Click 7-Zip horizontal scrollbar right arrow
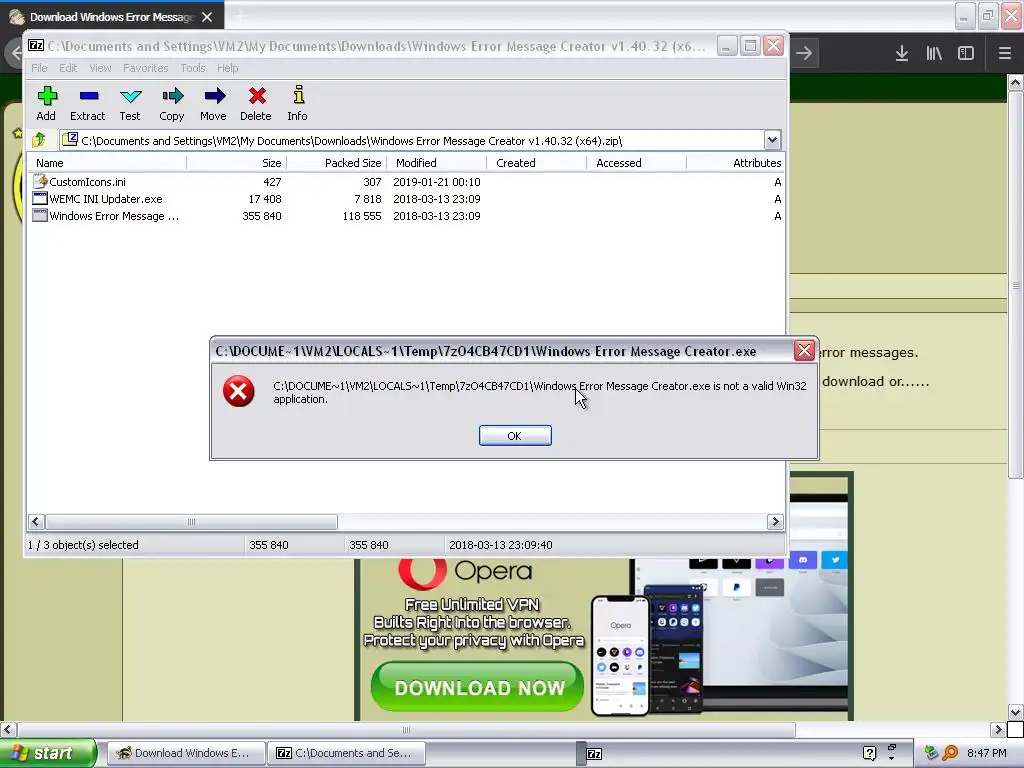Screen dimensions: 1024x768 click(775, 521)
